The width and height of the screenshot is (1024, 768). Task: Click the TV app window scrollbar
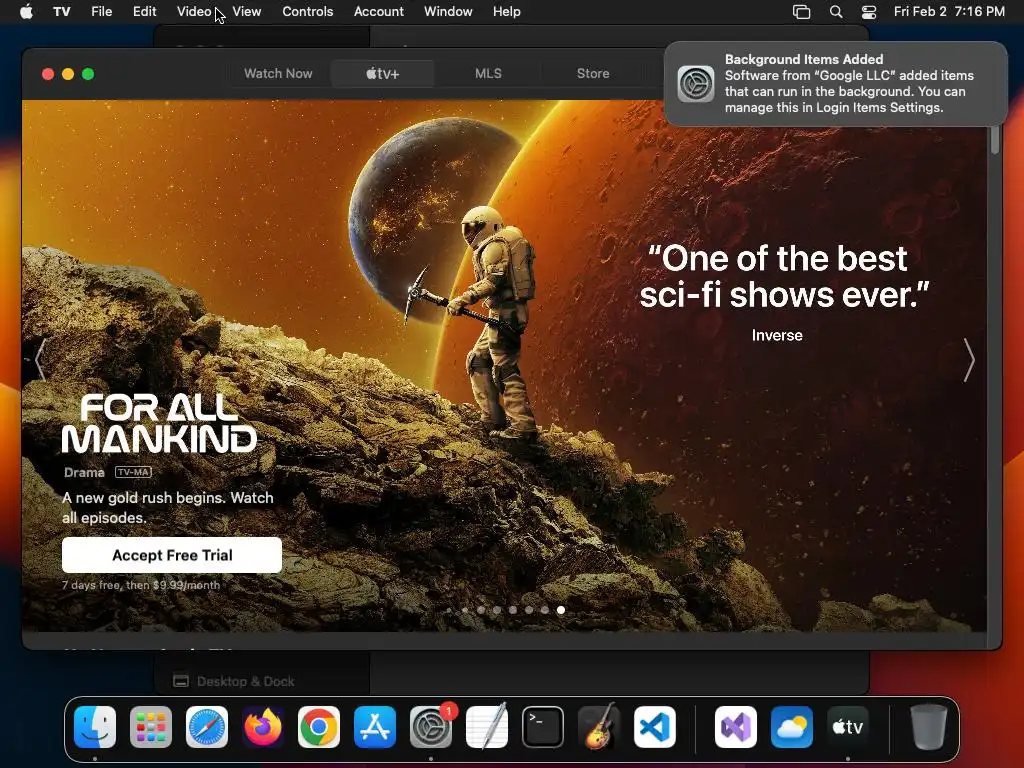[995, 139]
